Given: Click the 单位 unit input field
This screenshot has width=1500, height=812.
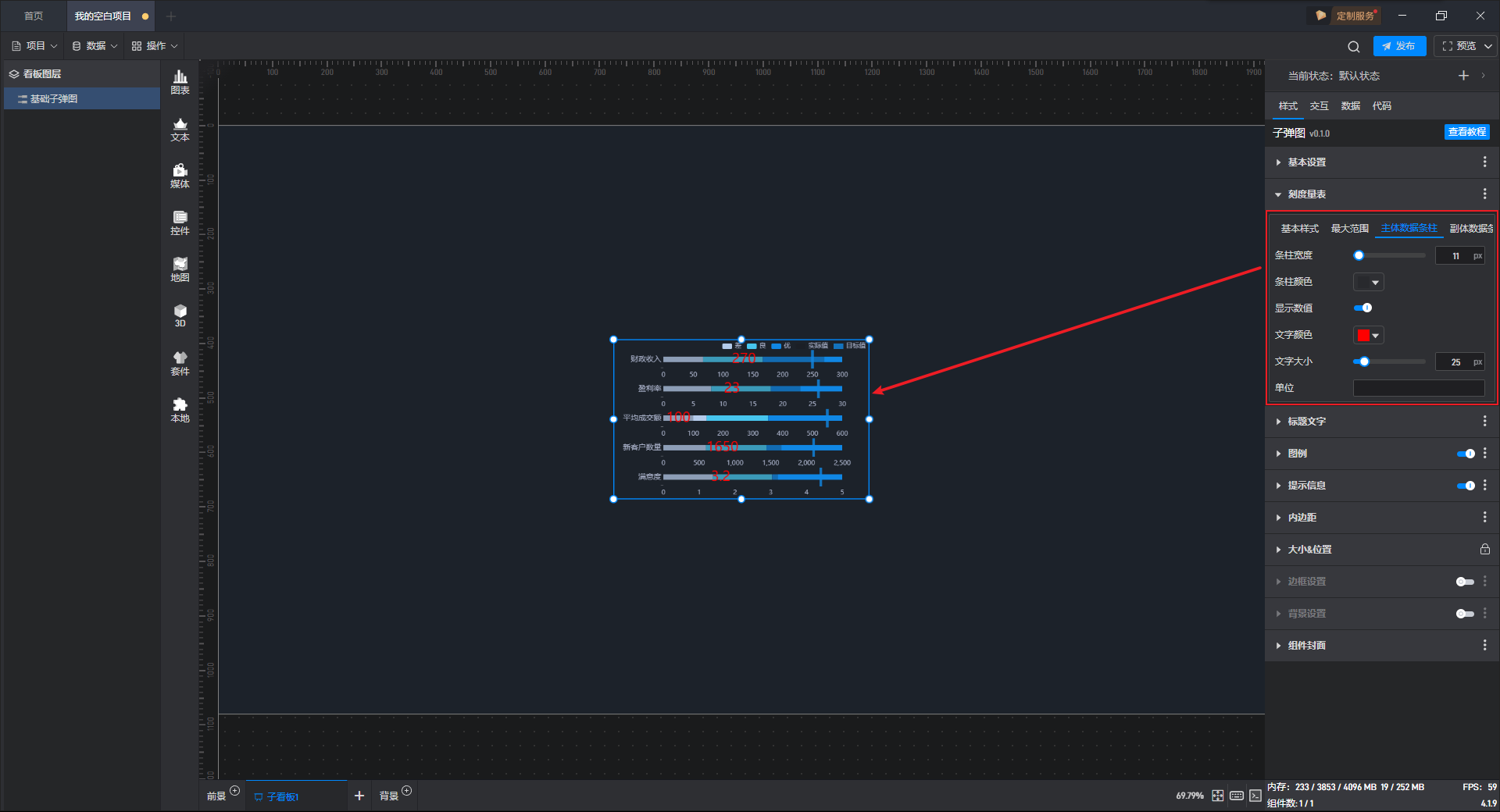Looking at the screenshot, I should click(x=1419, y=388).
